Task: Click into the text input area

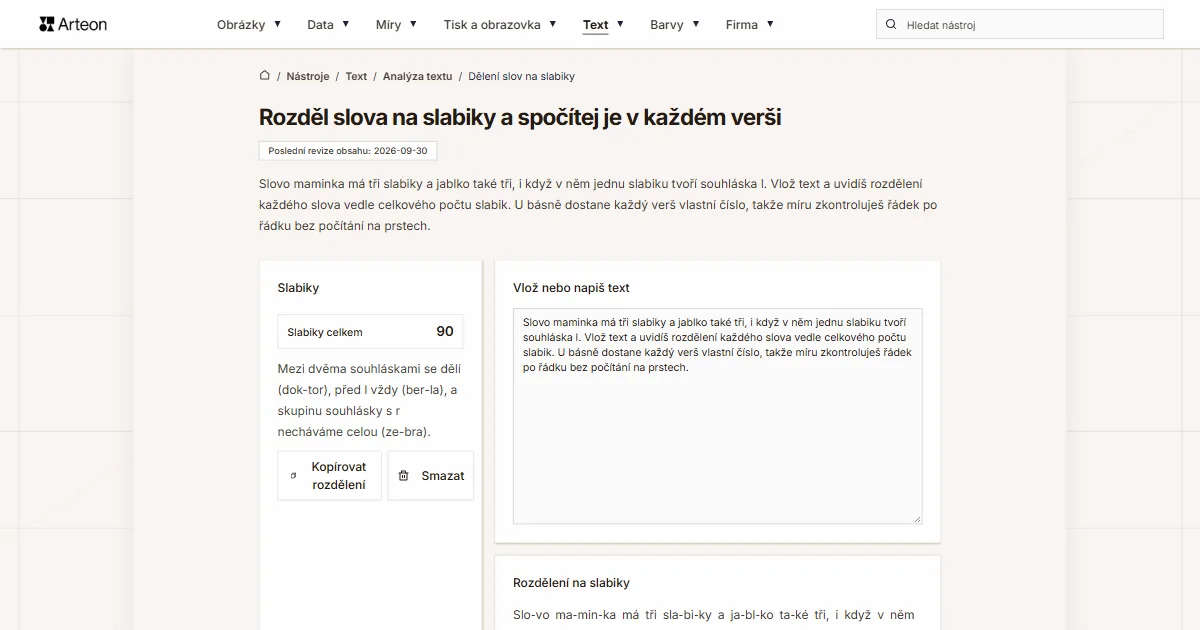Action: 717,416
